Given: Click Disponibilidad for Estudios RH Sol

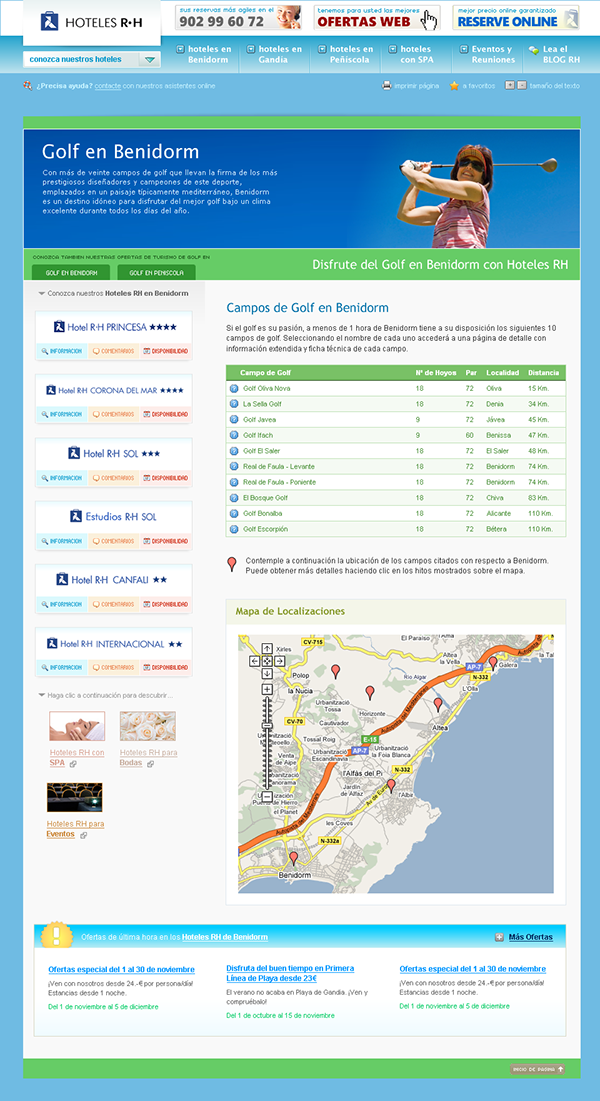Looking at the screenshot, I should 166,541.
